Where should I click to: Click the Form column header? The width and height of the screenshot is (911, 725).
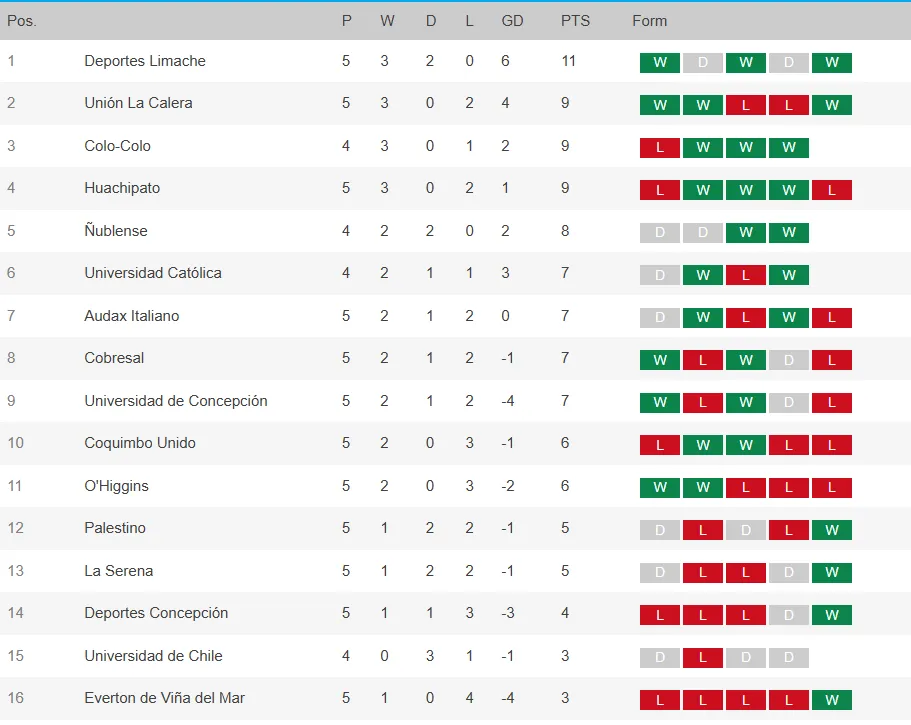point(650,21)
